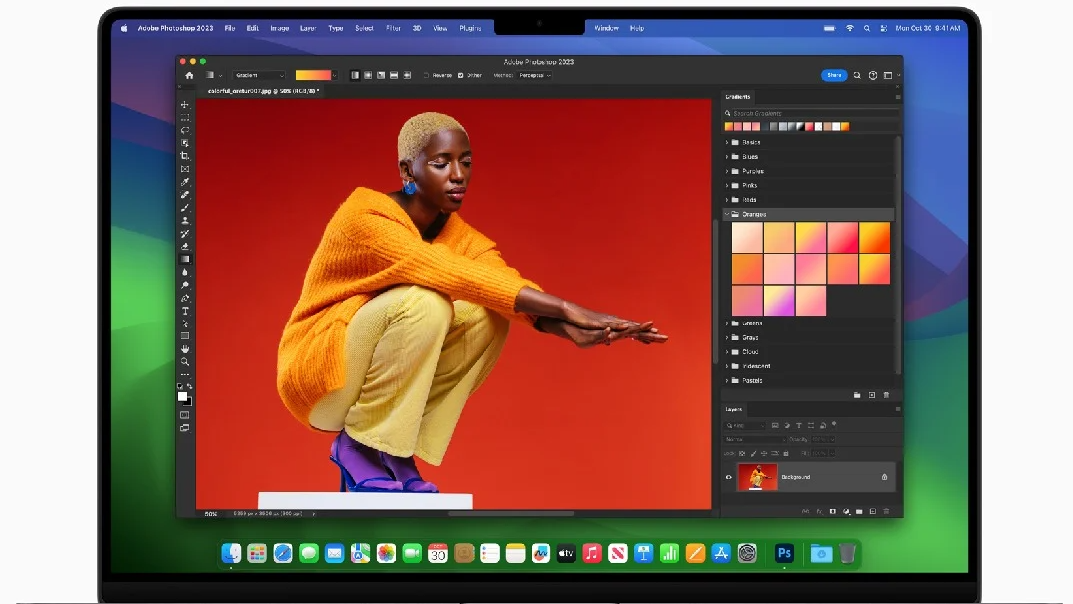Open the File menu
This screenshot has height=604, width=1073.
click(x=230, y=28)
